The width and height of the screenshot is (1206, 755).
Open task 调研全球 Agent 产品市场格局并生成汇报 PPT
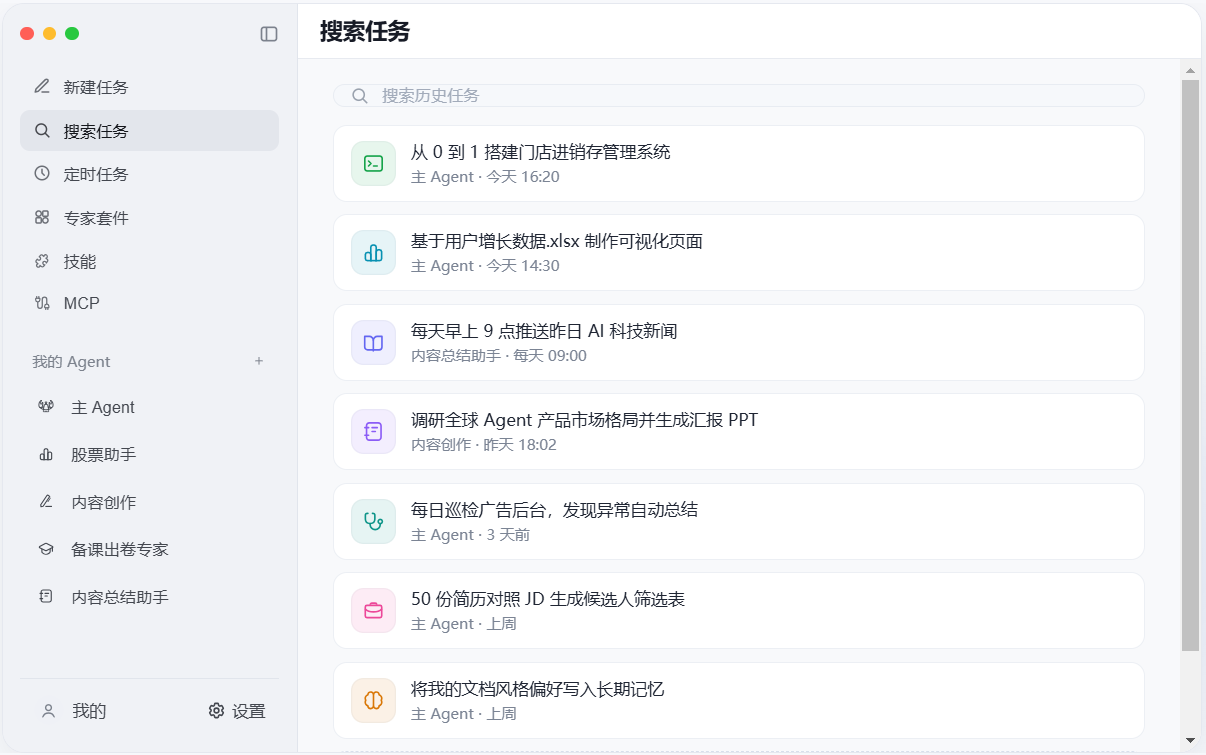pyautogui.click(x=739, y=432)
